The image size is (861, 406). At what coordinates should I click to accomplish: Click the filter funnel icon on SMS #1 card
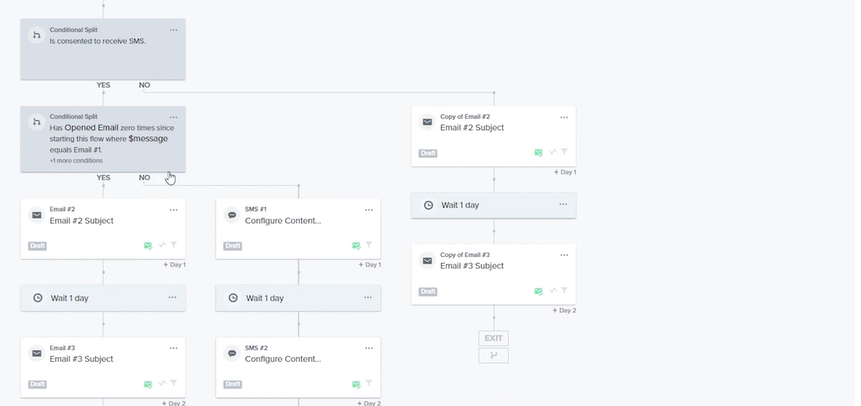(x=368, y=245)
